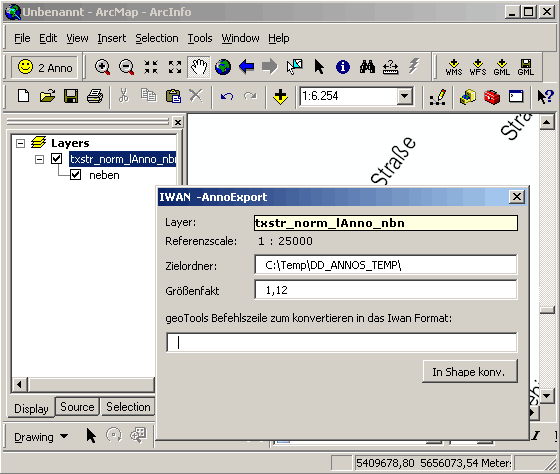Viewport: 560px width, 474px height.
Task: Click the map view scroll down arrow
Action: coord(546,395)
